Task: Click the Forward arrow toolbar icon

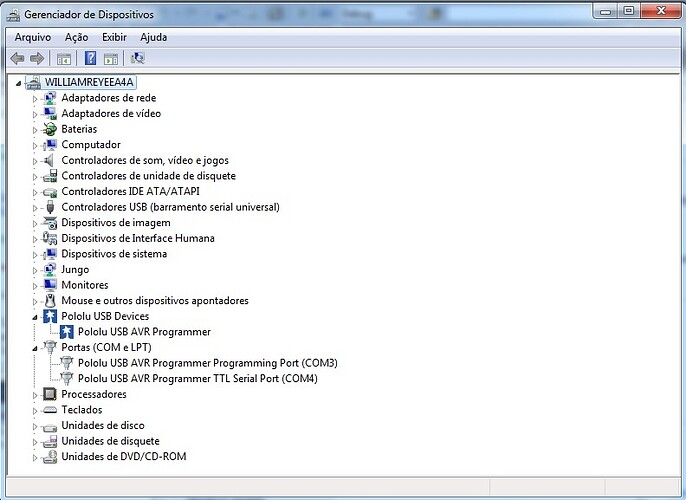Action: tap(37, 59)
